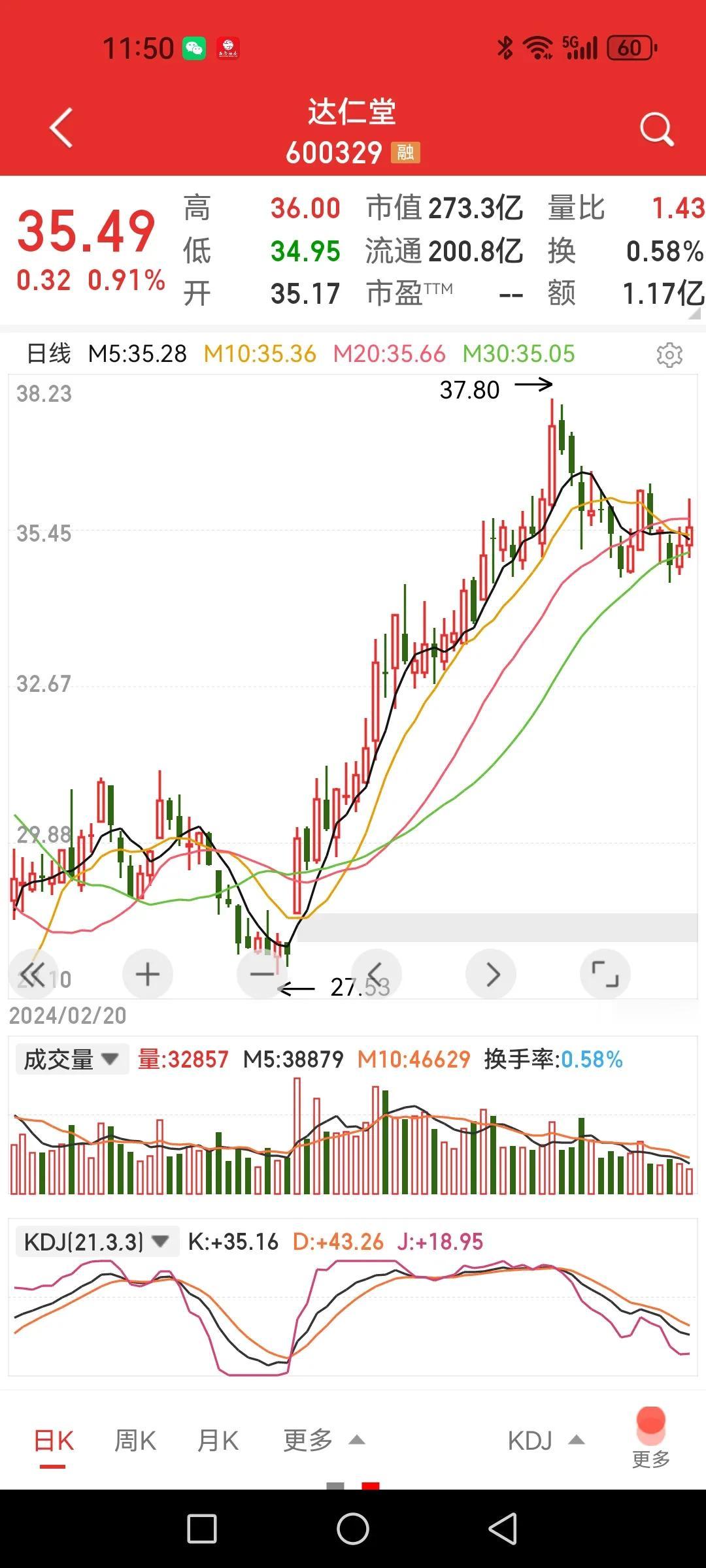This screenshot has width=706, height=1568.
Task: Expand quote details corner triangle
Action: 695,314
